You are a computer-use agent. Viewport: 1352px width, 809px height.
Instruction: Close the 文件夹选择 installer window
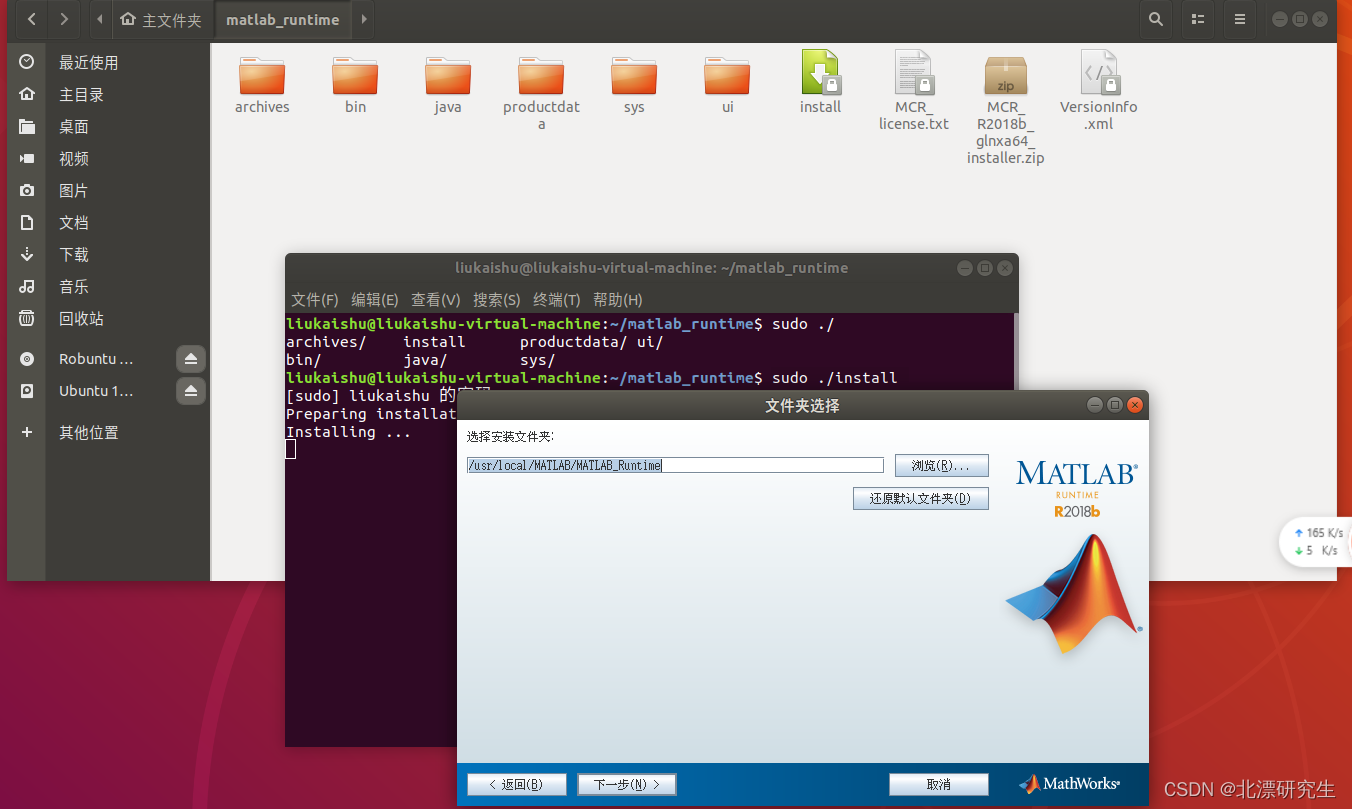(1134, 405)
